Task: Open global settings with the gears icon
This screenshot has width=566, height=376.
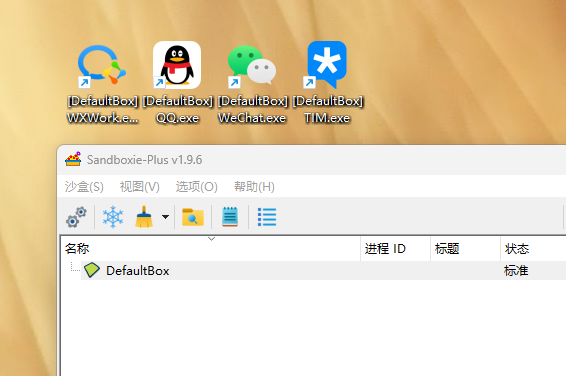Action: [76, 217]
